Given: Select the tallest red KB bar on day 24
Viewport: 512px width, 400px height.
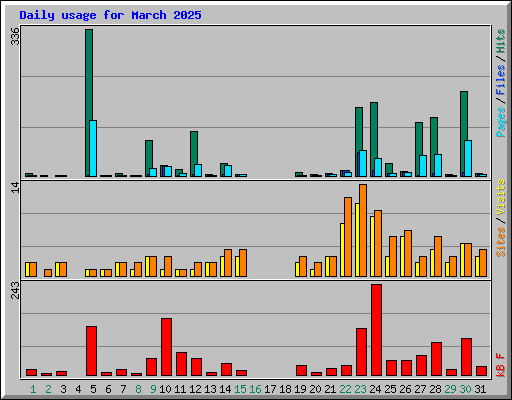Looking at the screenshot, I should tap(376, 330).
